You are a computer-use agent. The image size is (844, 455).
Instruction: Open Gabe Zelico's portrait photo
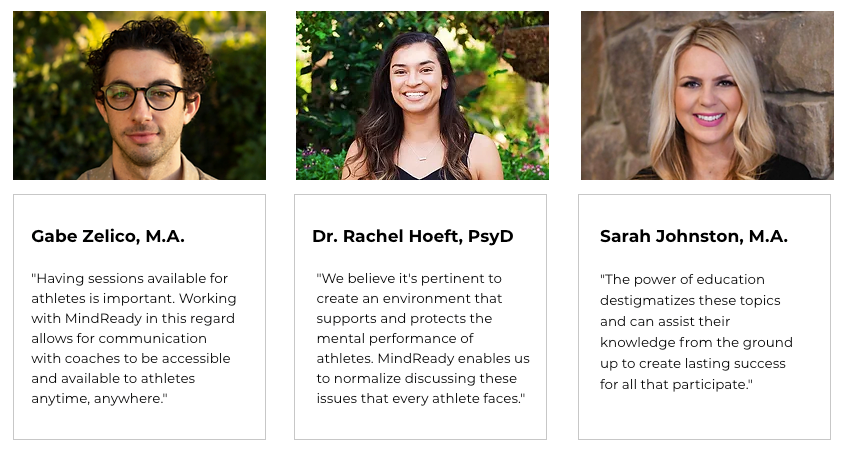(139, 95)
